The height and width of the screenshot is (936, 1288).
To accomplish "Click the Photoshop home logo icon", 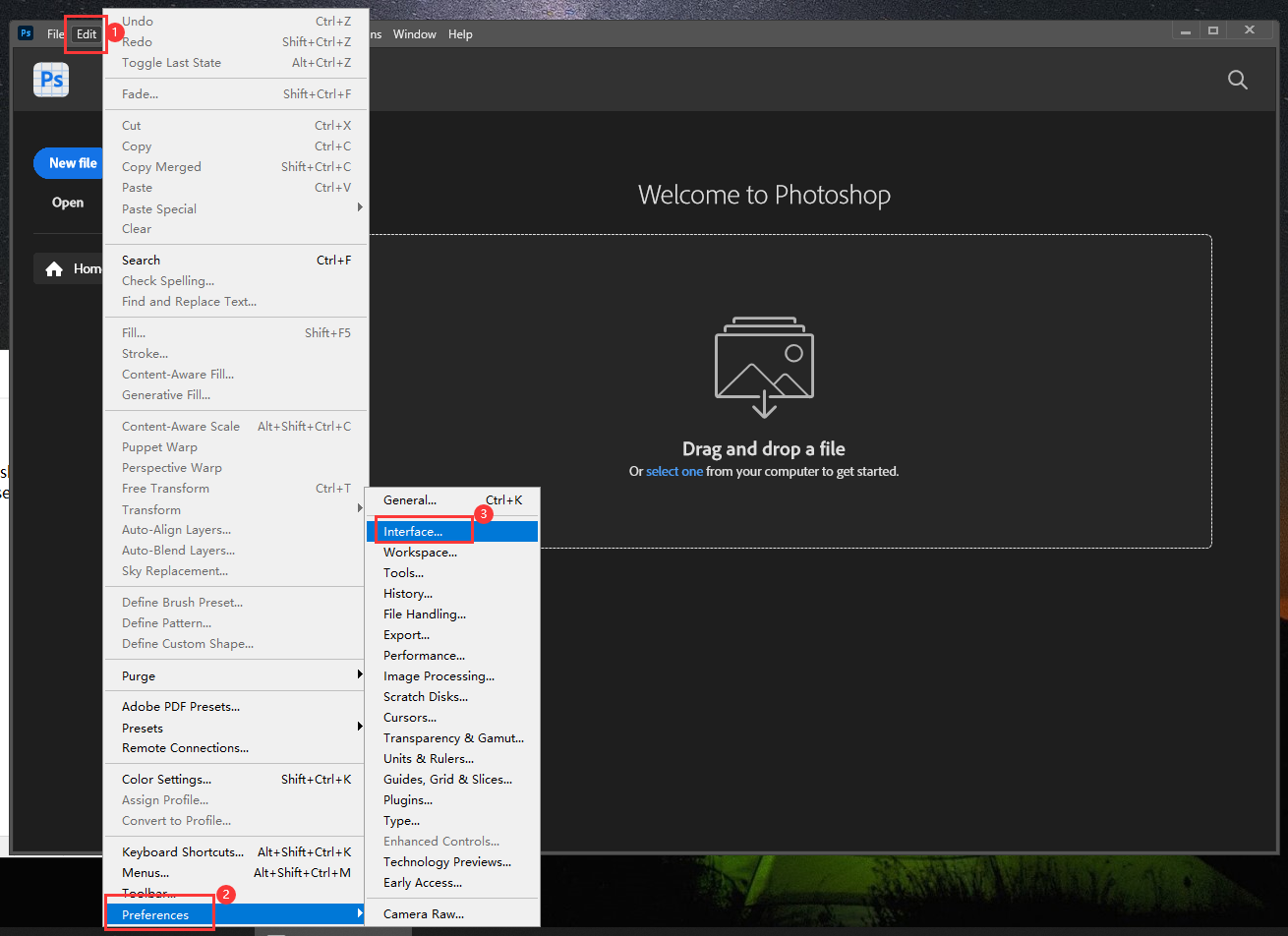I will click(x=51, y=80).
